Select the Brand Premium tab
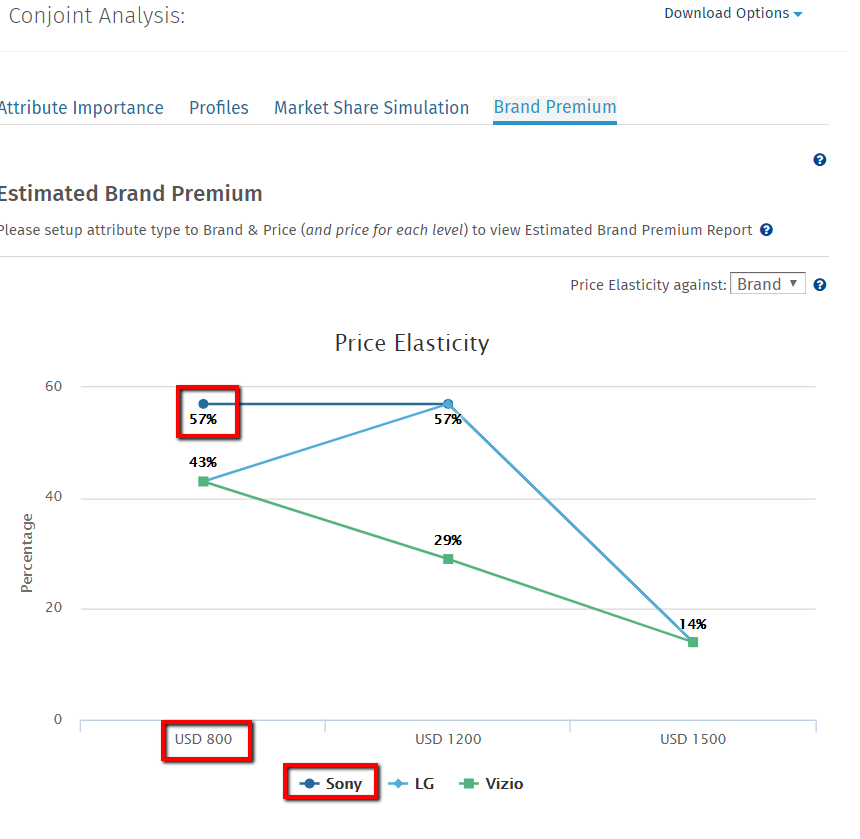Screen dimensions: 860x839 click(x=555, y=107)
